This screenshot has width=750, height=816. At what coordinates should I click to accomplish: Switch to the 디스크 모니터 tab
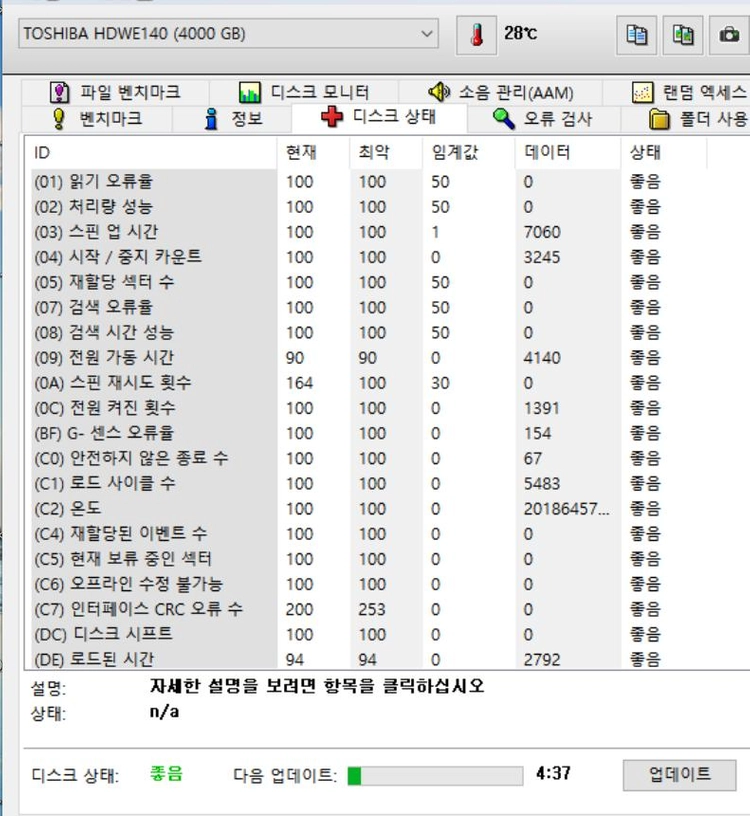pyautogui.click(x=304, y=93)
